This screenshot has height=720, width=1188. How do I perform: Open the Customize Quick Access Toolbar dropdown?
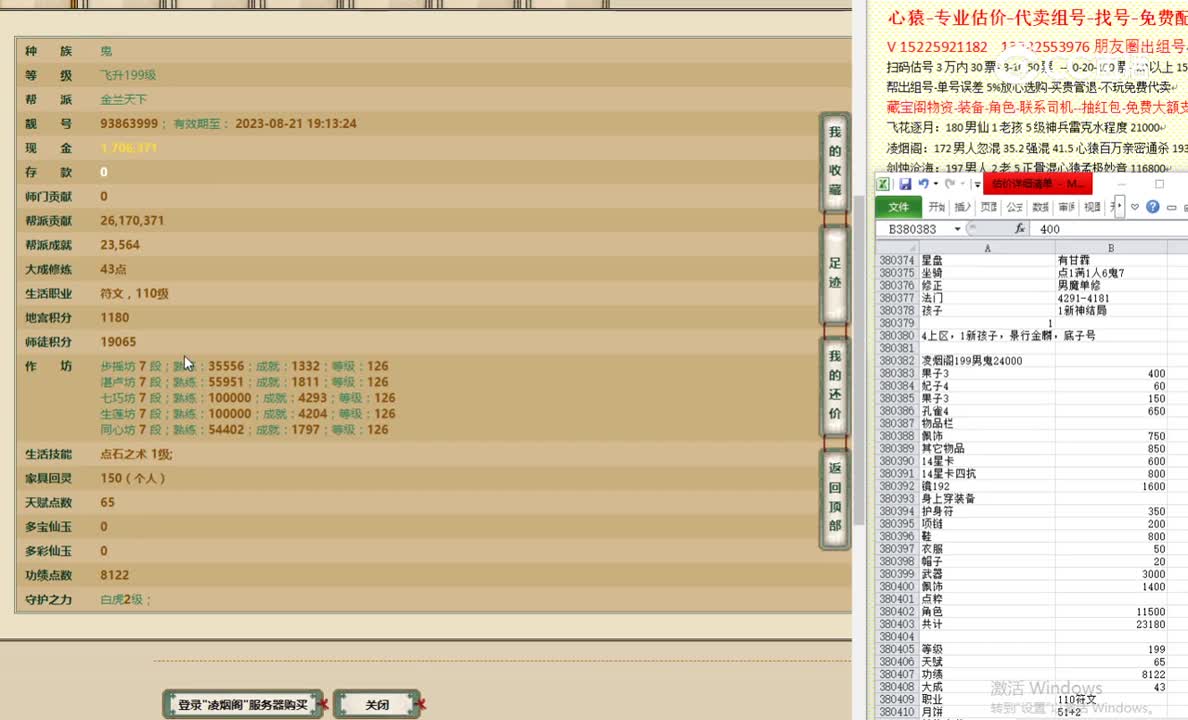pos(976,184)
